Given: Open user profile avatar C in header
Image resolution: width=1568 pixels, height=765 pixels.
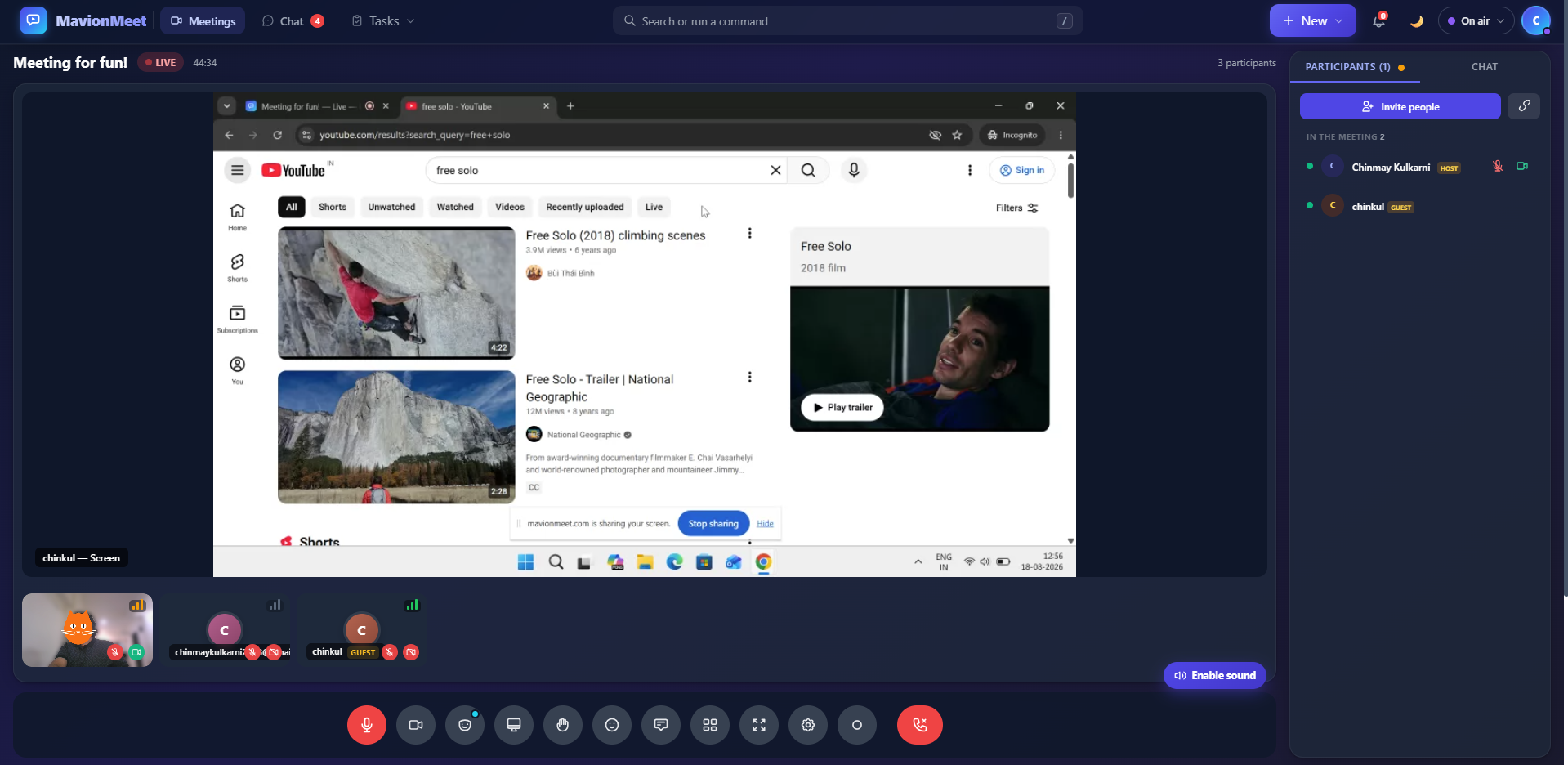Looking at the screenshot, I should coord(1536,21).
